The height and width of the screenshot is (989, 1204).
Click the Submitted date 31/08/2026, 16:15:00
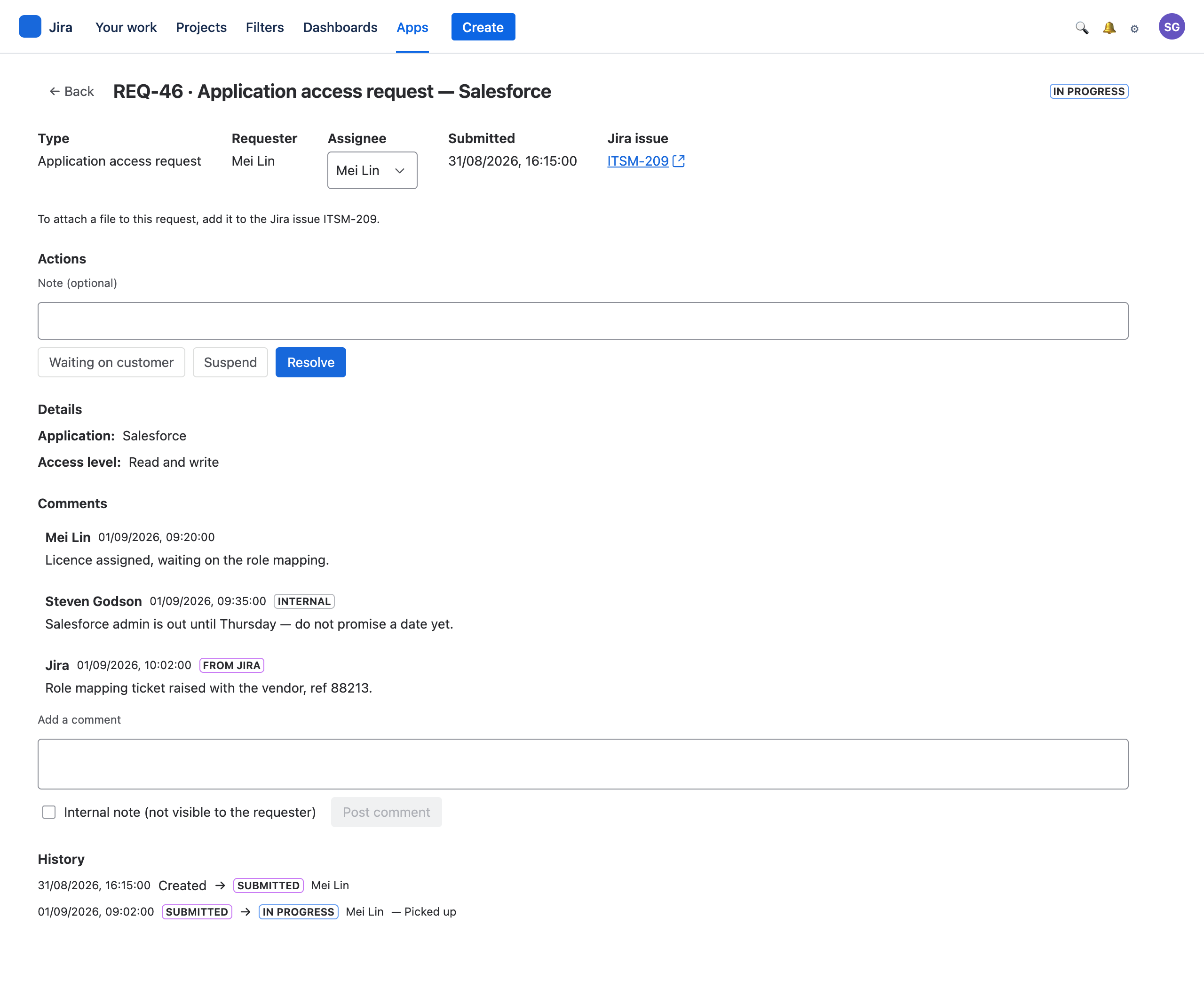click(513, 161)
